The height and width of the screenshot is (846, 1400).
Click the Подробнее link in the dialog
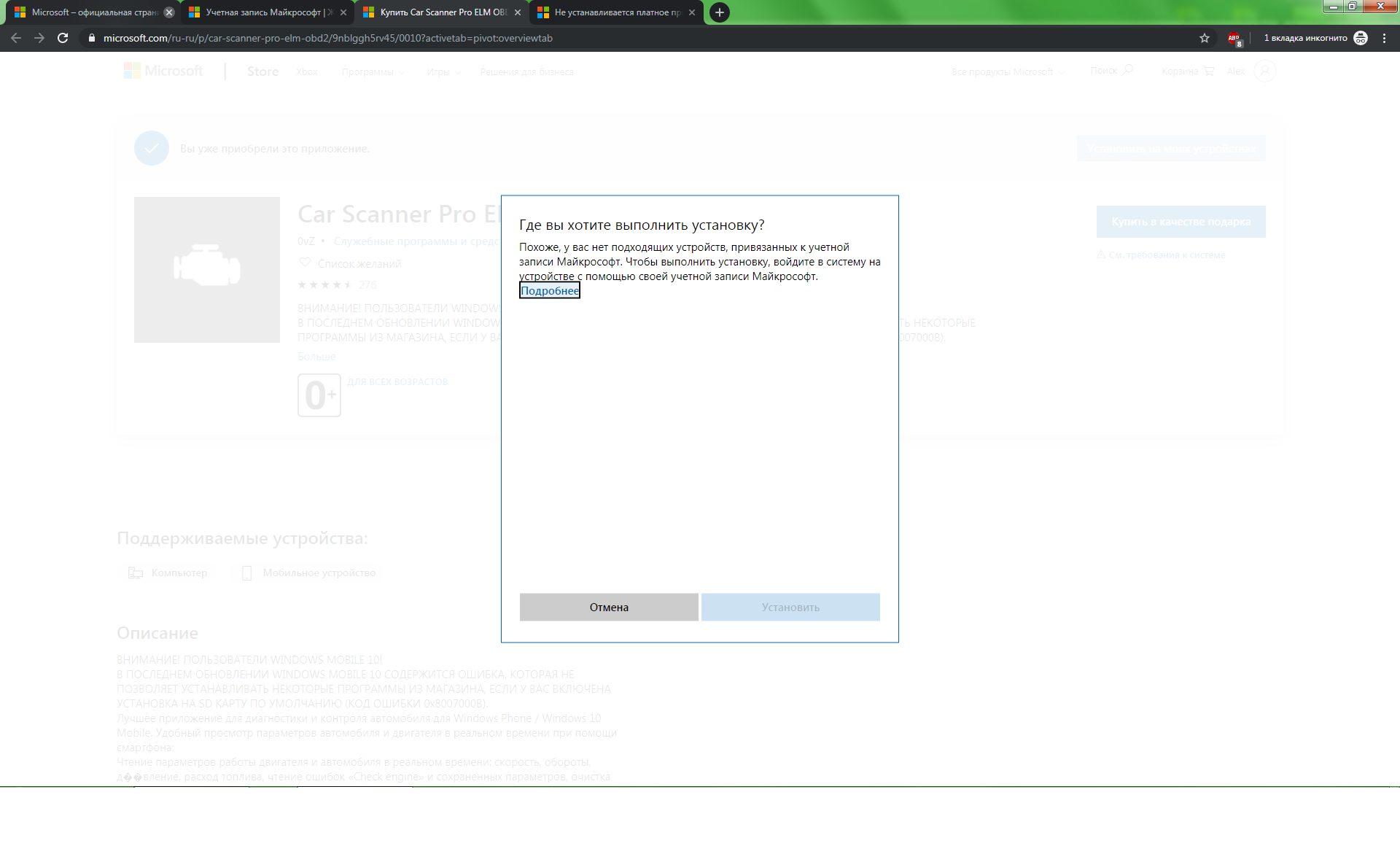point(550,291)
